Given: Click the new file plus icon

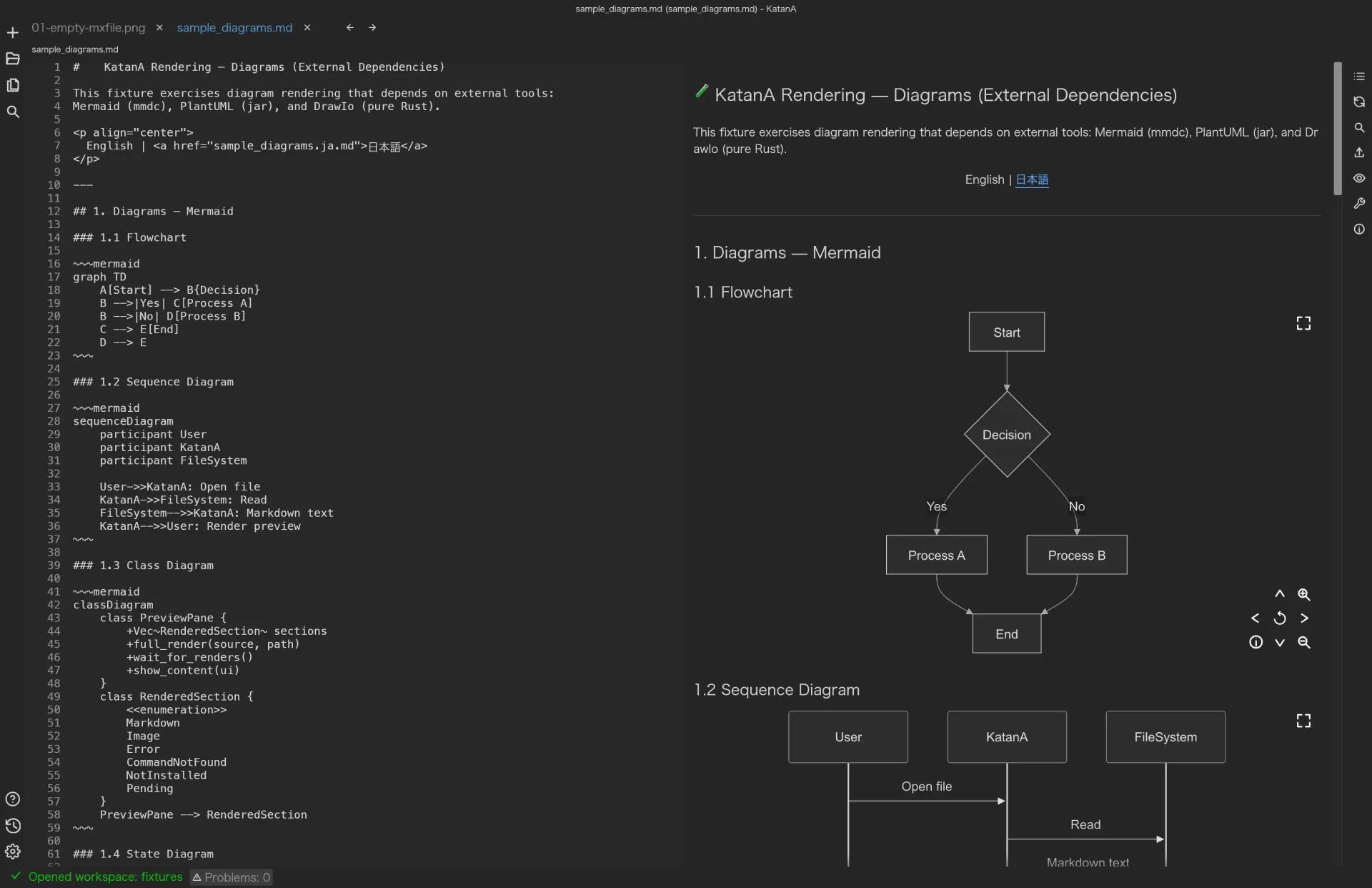Looking at the screenshot, I should [12, 33].
